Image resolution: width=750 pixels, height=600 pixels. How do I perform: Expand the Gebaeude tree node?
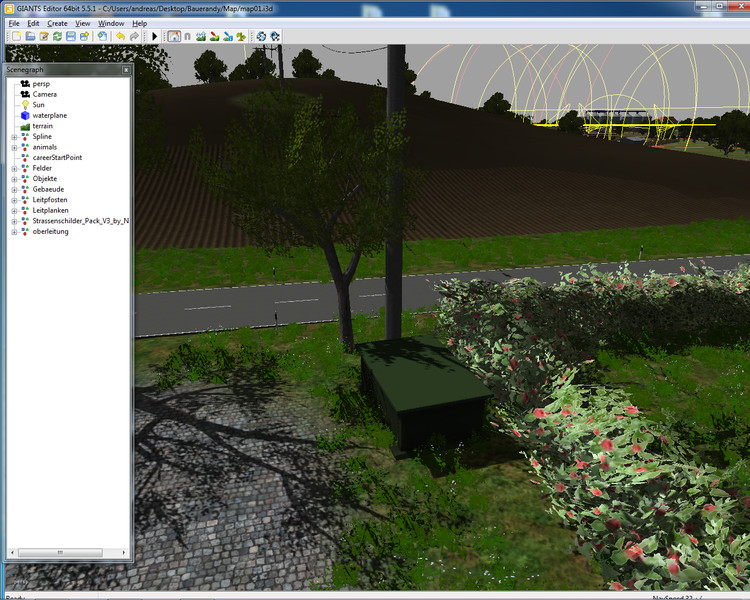click(14, 190)
